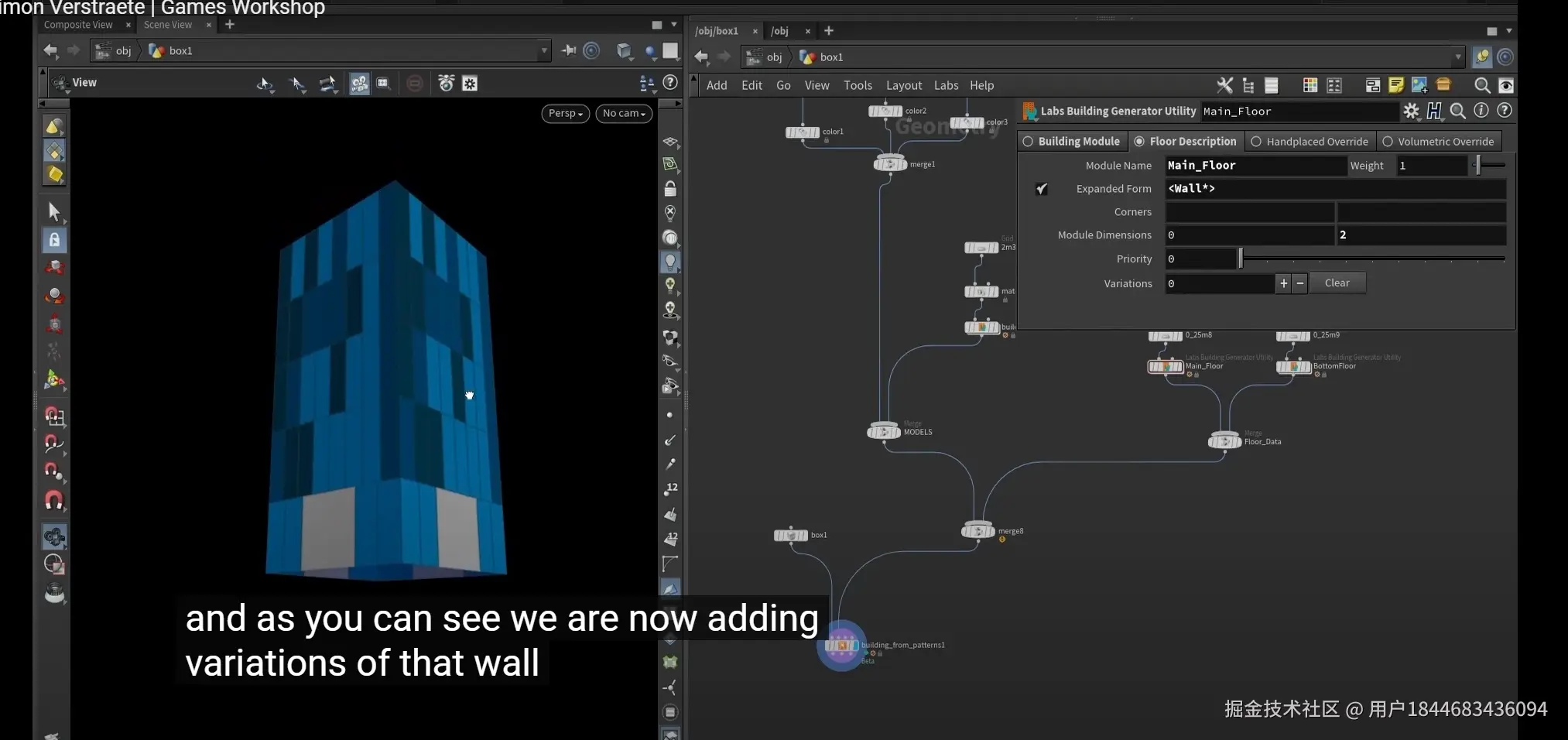
Task: Select Building Module radio option
Action: coord(1072,141)
